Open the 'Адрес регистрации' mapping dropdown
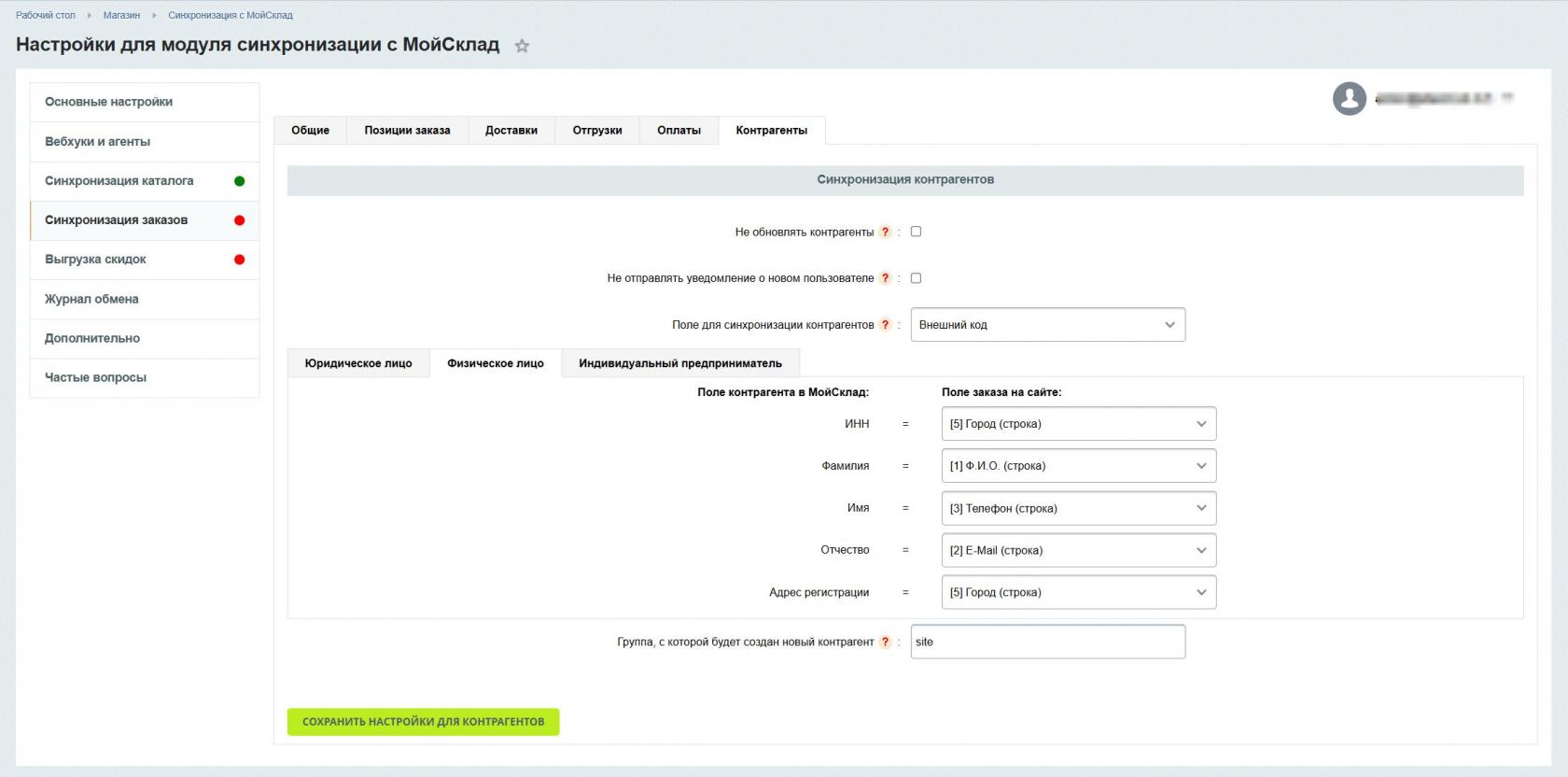Screen dimensions: 1568x777 1079,592
